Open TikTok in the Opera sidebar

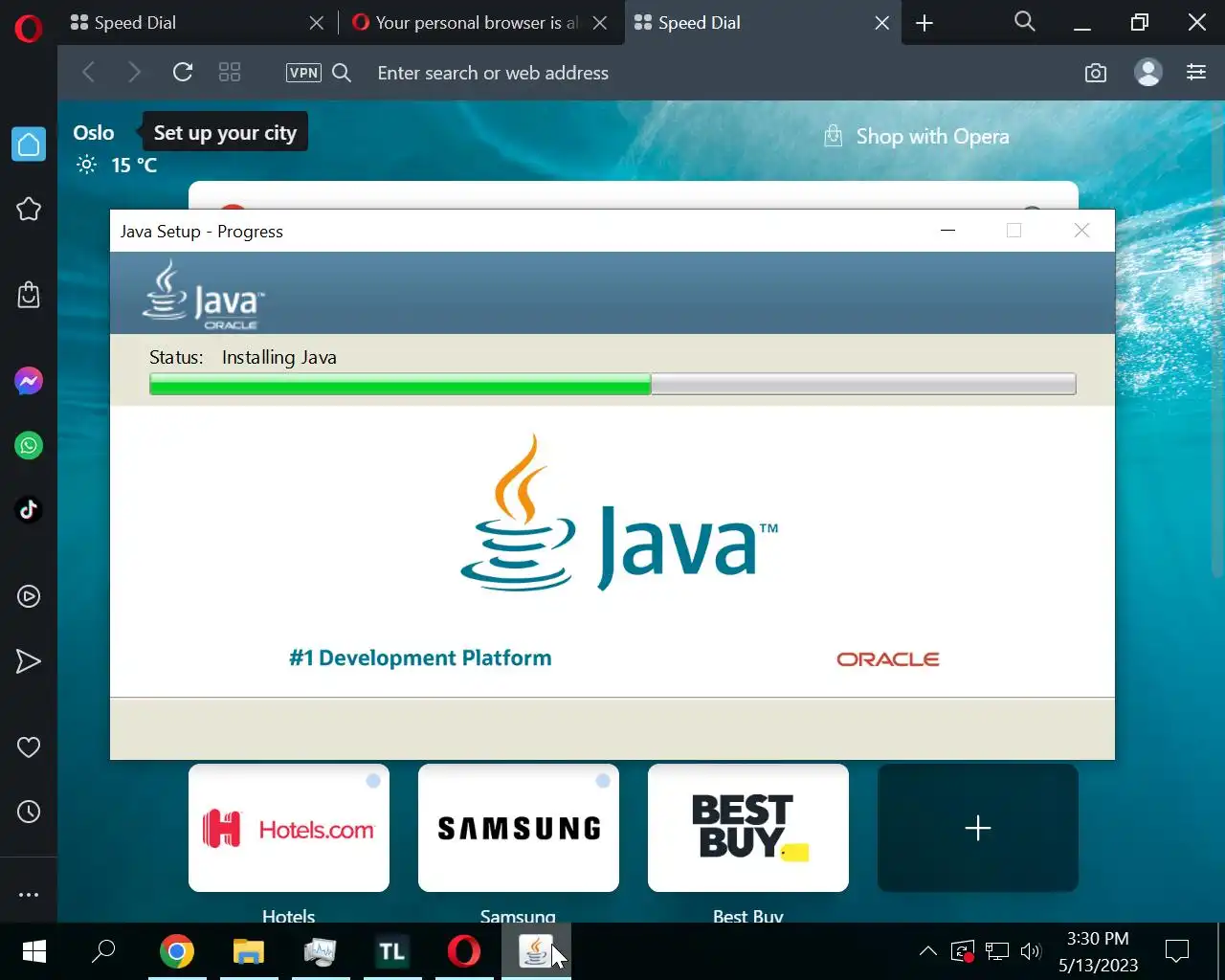pos(29,509)
